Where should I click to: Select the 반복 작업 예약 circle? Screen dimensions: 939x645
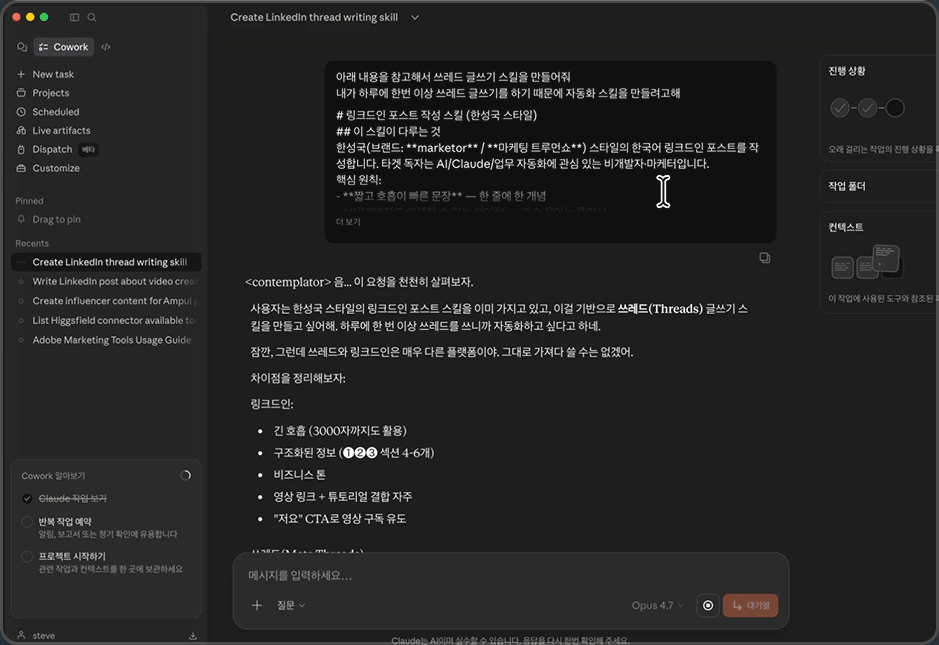pos(27,522)
